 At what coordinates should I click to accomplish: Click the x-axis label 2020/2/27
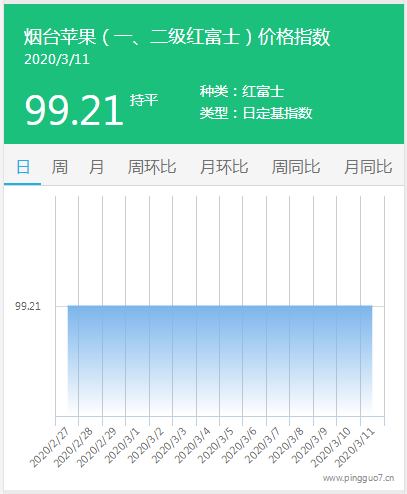pyautogui.click(x=49, y=448)
